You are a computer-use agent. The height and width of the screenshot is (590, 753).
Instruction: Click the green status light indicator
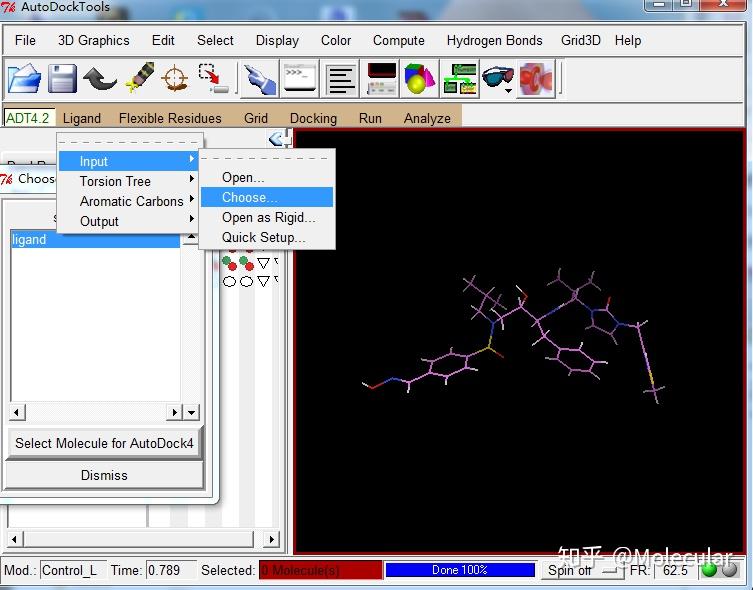[x=710, y=570]
